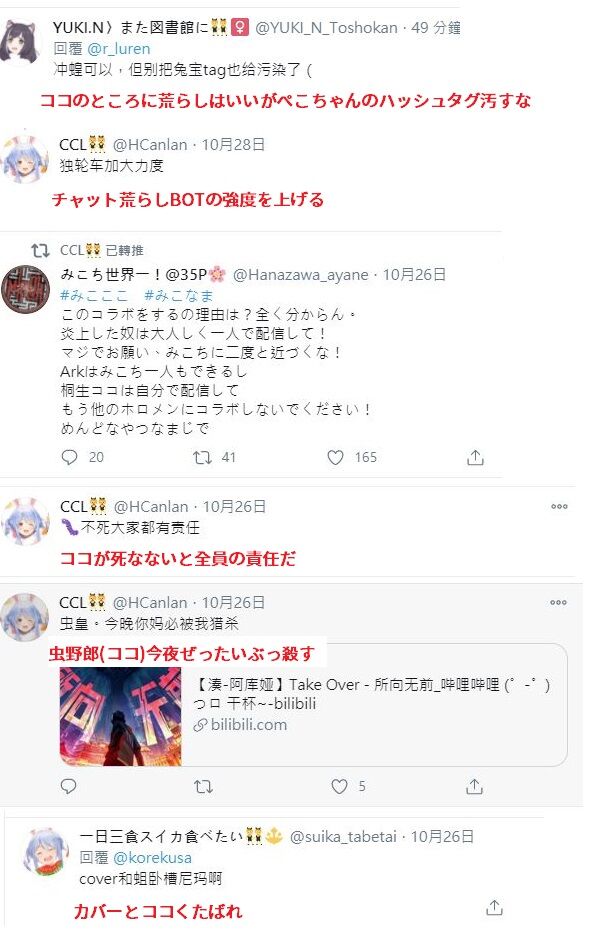Like the bilibili link tweet with 5 likes

click(x=339, y=786)
